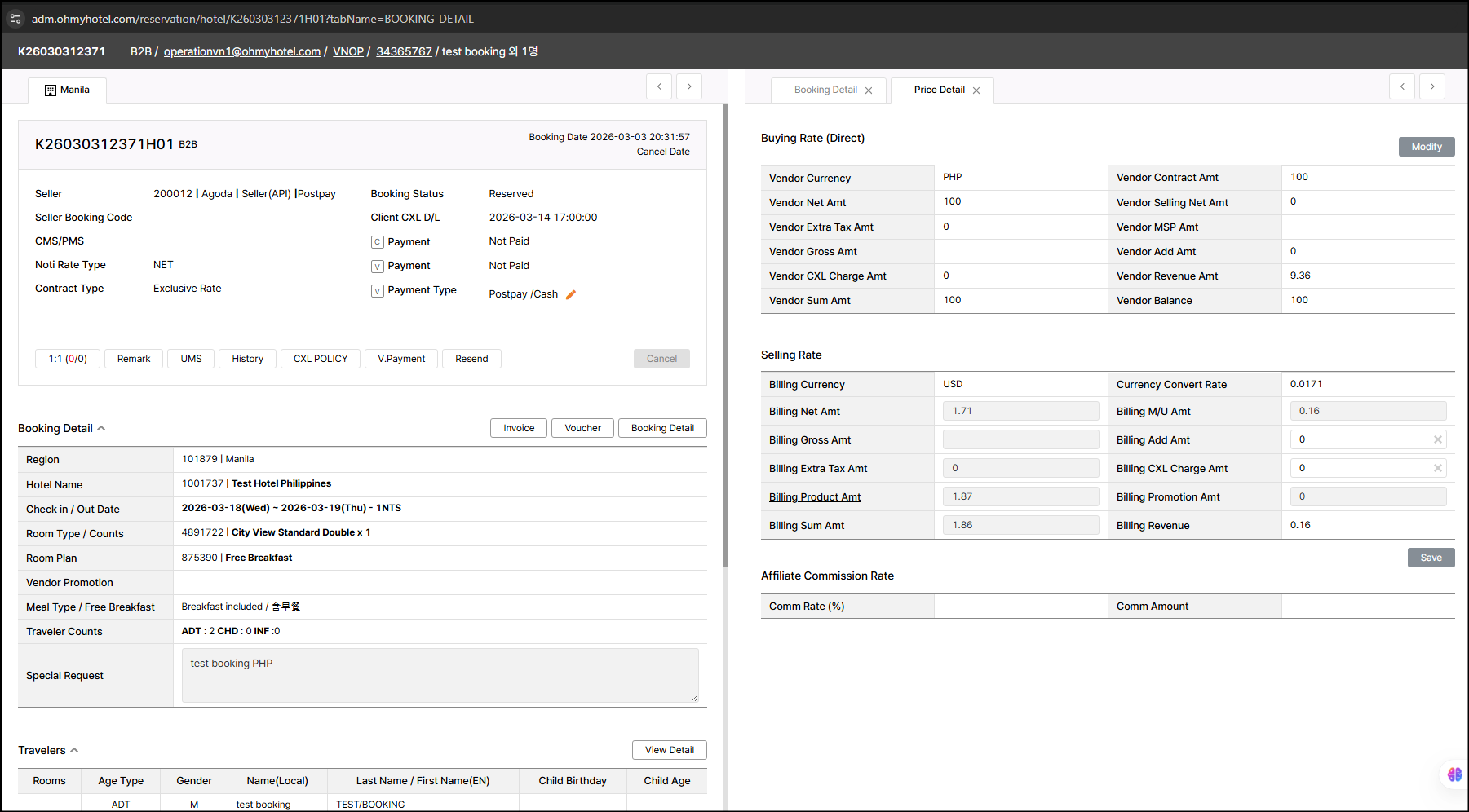Clear the Billing Add Amt field

point(1438,440)
